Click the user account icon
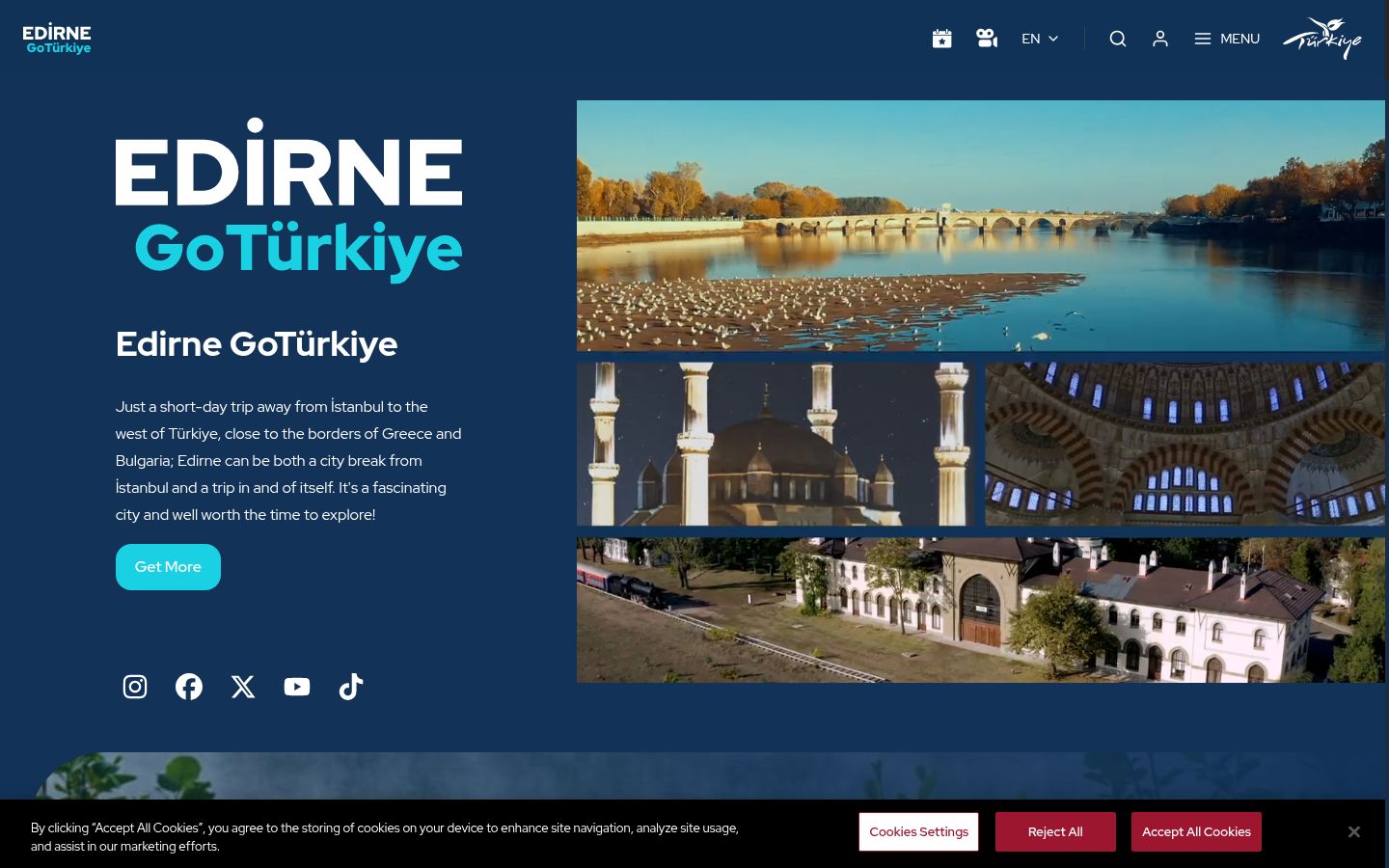The width and height of the screenshot is (1389, 868). click(1160, 39)
